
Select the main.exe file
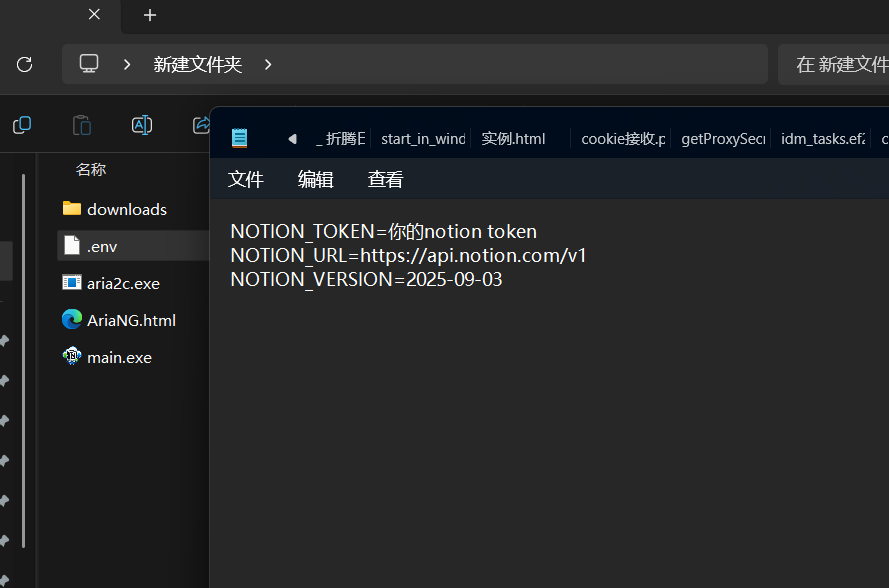click(x=119, y=357)
